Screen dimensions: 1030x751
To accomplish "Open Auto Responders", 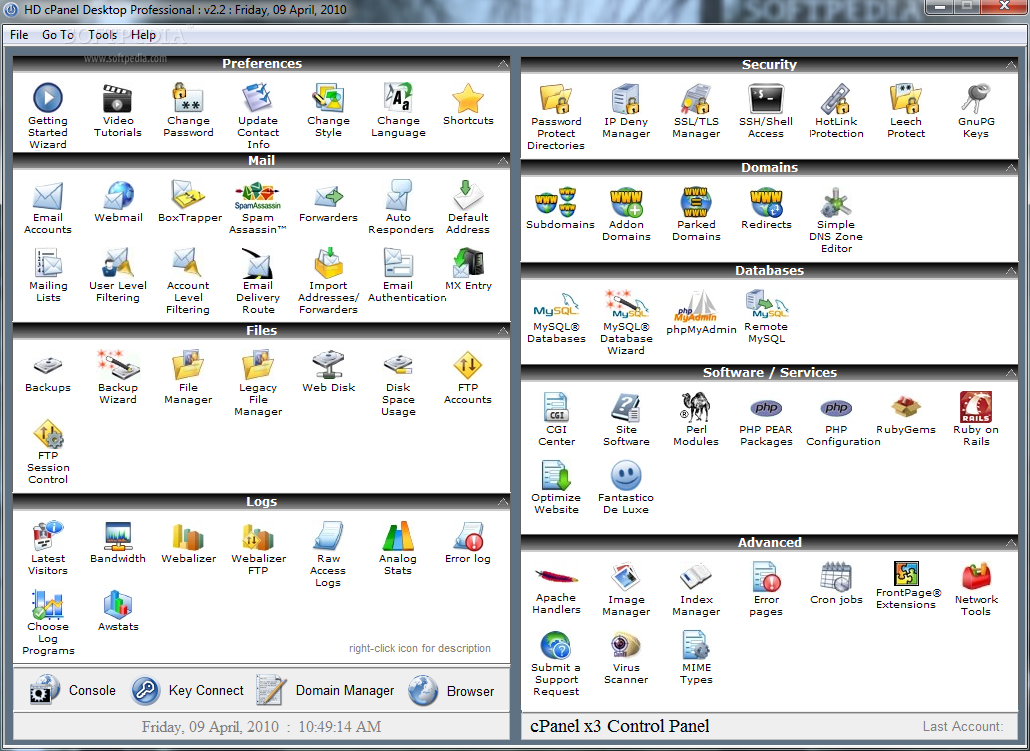I will [x=399, y=195].
